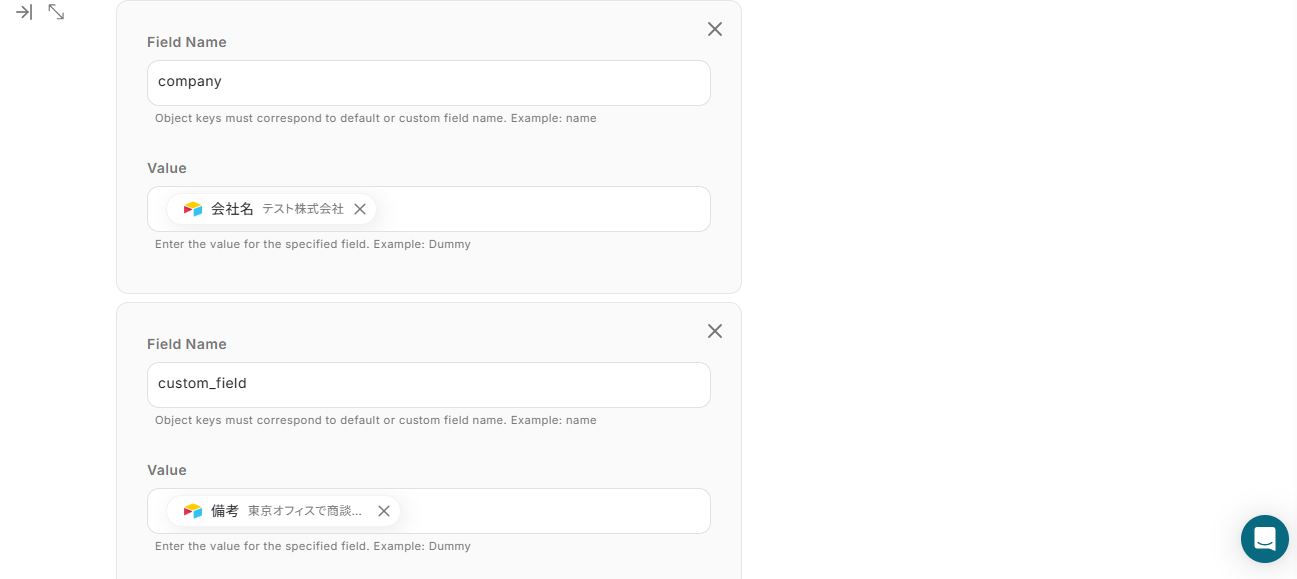The height and width of the screenshot is (579, 1297).
Task: Click inside the Value box holding 会社名
Action: click(540, 209)
